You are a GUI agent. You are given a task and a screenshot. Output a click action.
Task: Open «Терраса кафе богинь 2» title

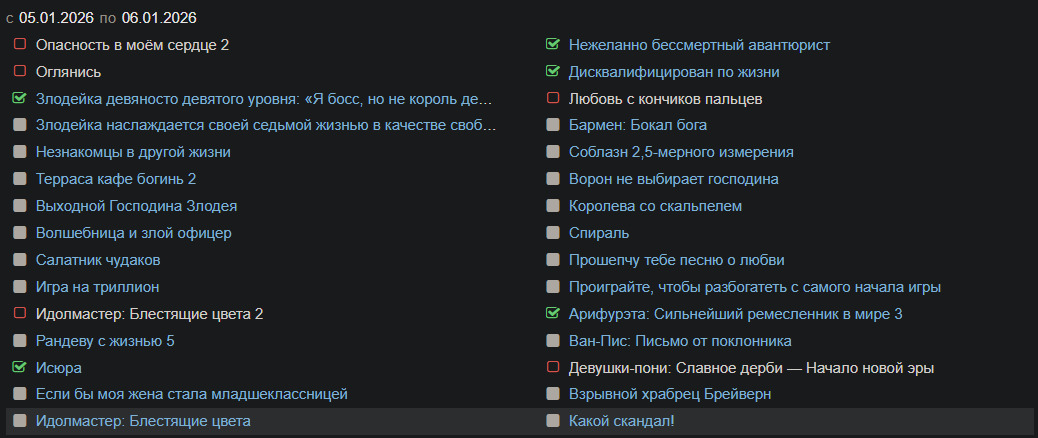116,179
